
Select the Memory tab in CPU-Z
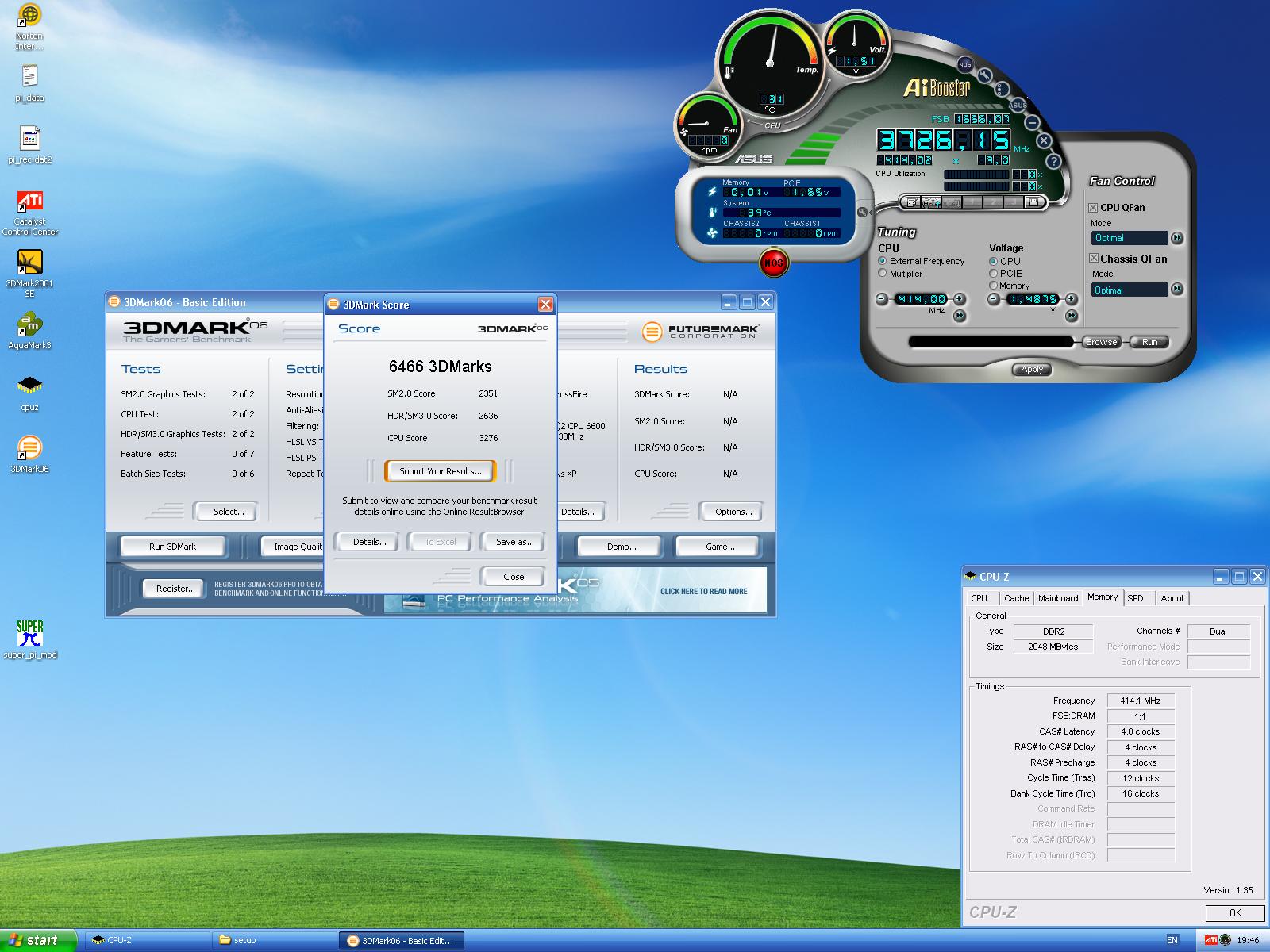(1103, 597)
